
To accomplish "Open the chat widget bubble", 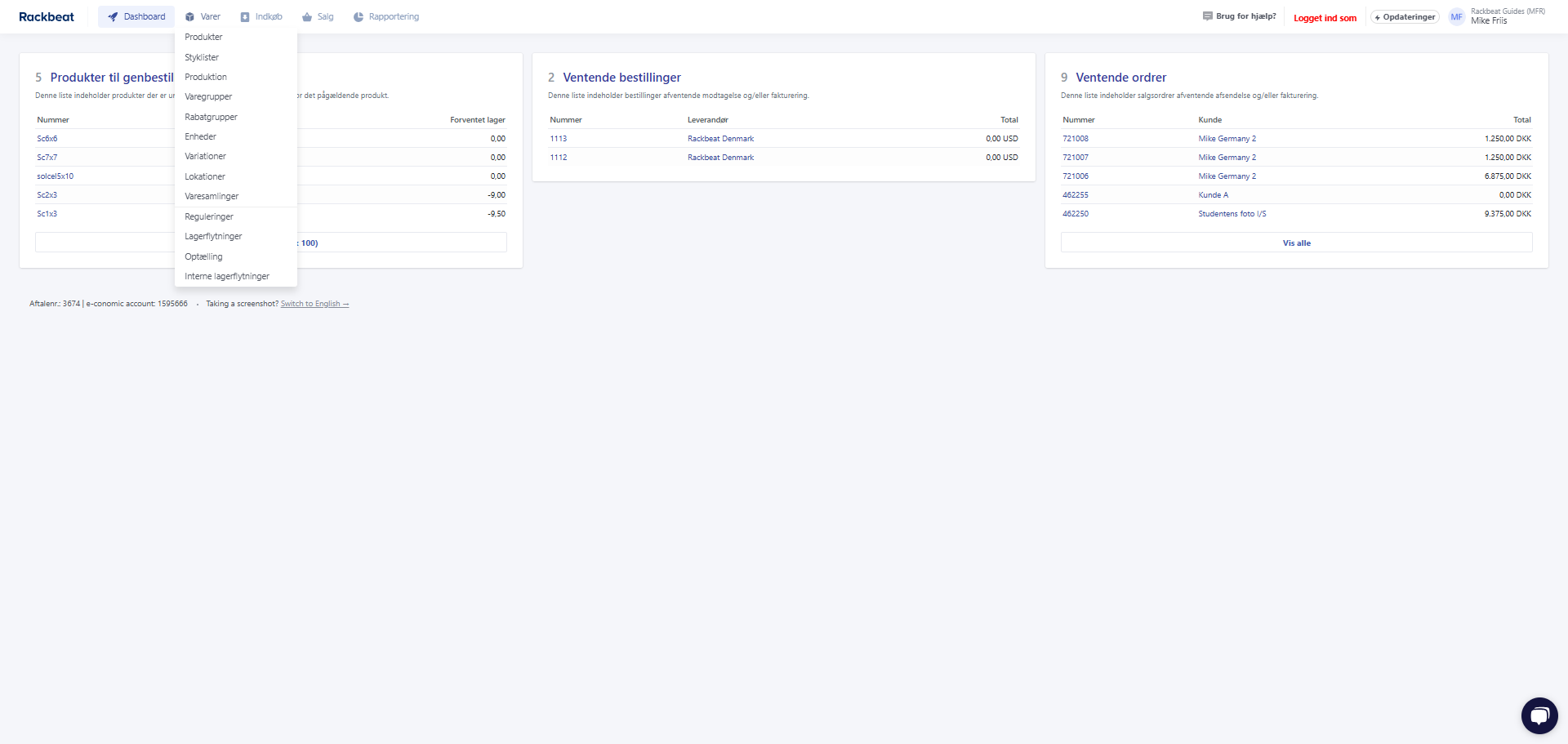I will click(1539, 716).
